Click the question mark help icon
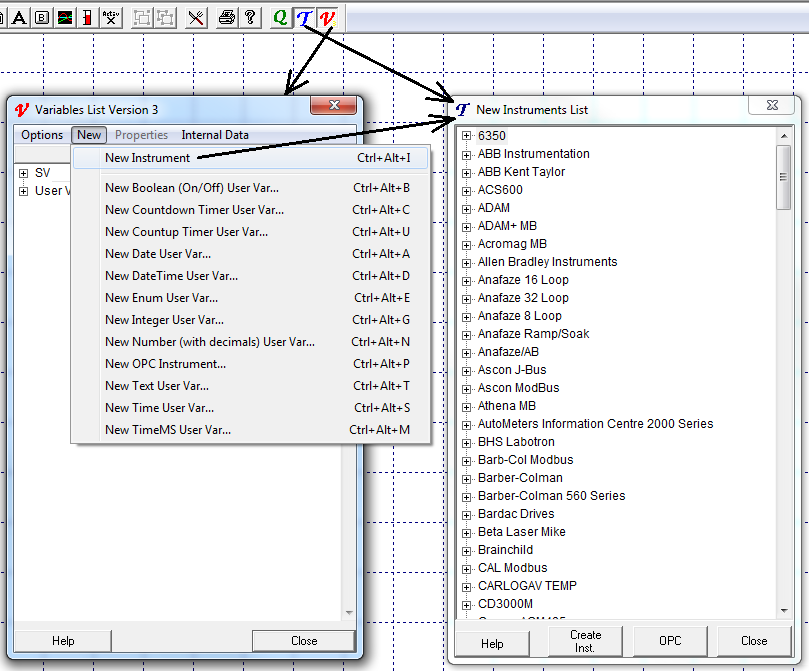This screenshot has width=809, height=671. pos(250,17)
